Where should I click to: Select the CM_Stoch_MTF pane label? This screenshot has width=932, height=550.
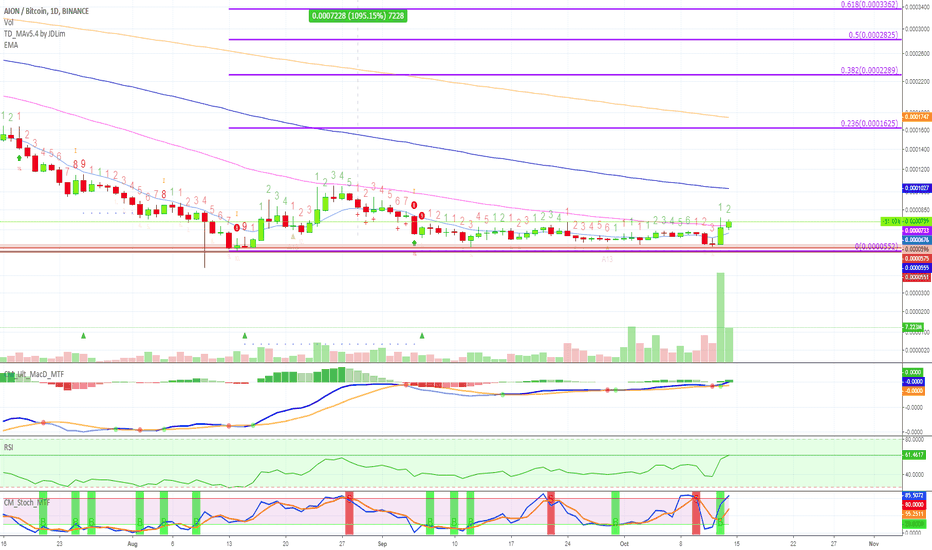point(27,502)
